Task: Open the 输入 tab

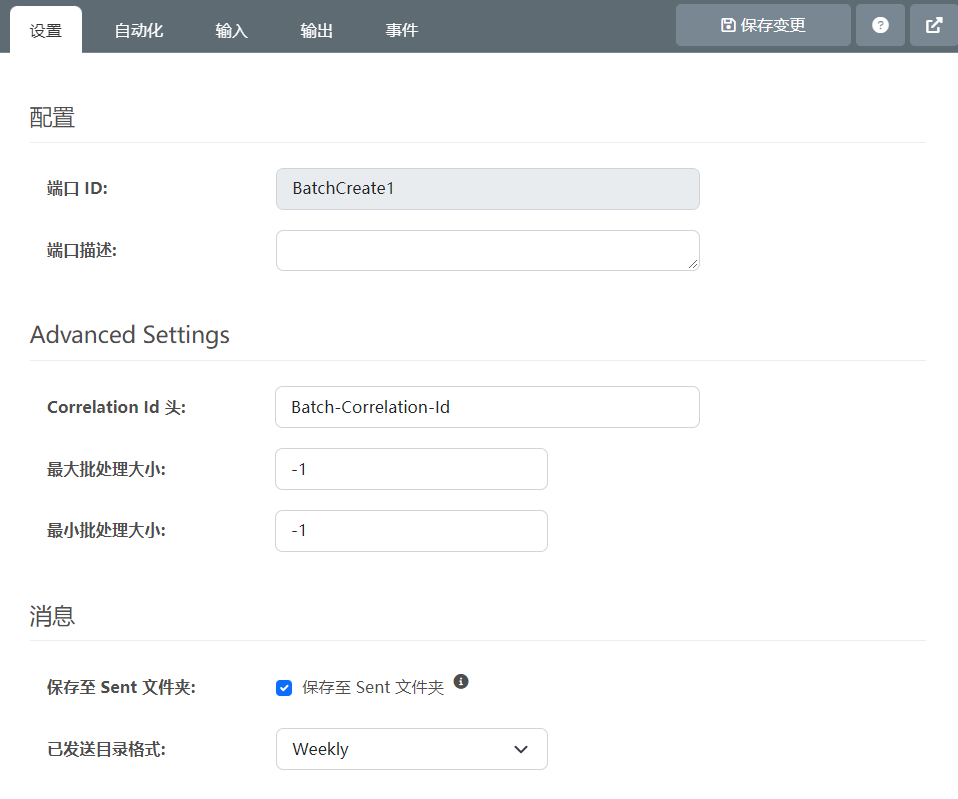Action: [232, 31]
